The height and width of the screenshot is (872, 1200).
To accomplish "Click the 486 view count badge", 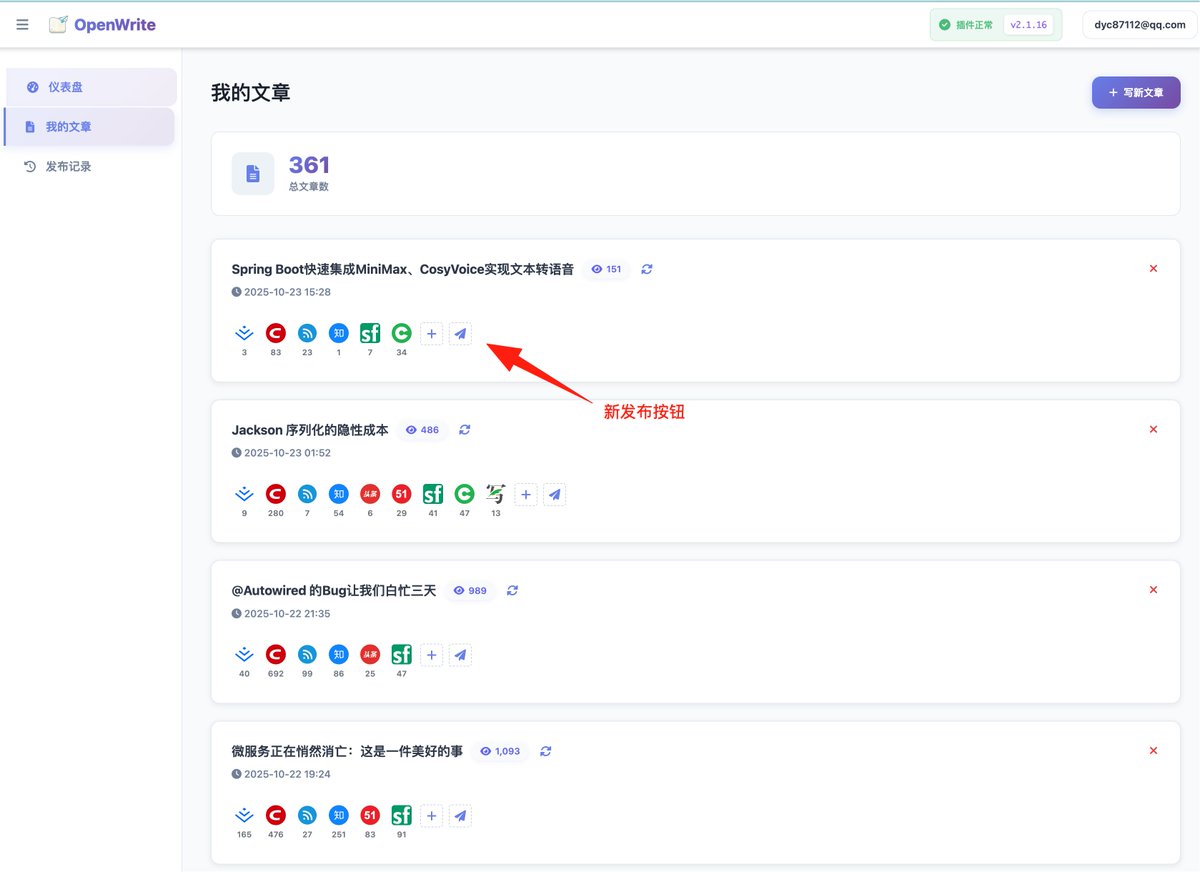I will pyautogui.click(x=422, y=430).
